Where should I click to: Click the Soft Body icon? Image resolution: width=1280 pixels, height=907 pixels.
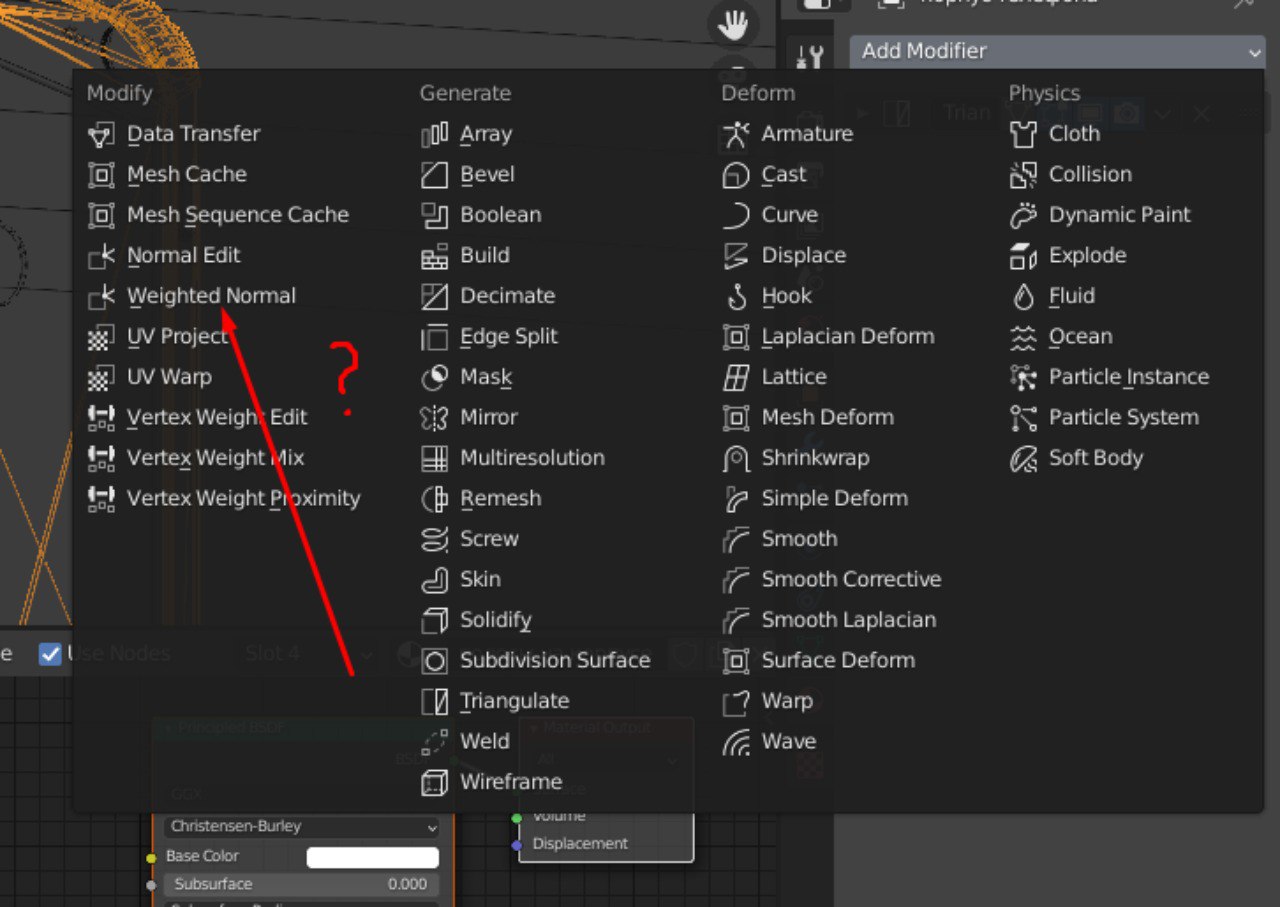tap(1023, 458)
